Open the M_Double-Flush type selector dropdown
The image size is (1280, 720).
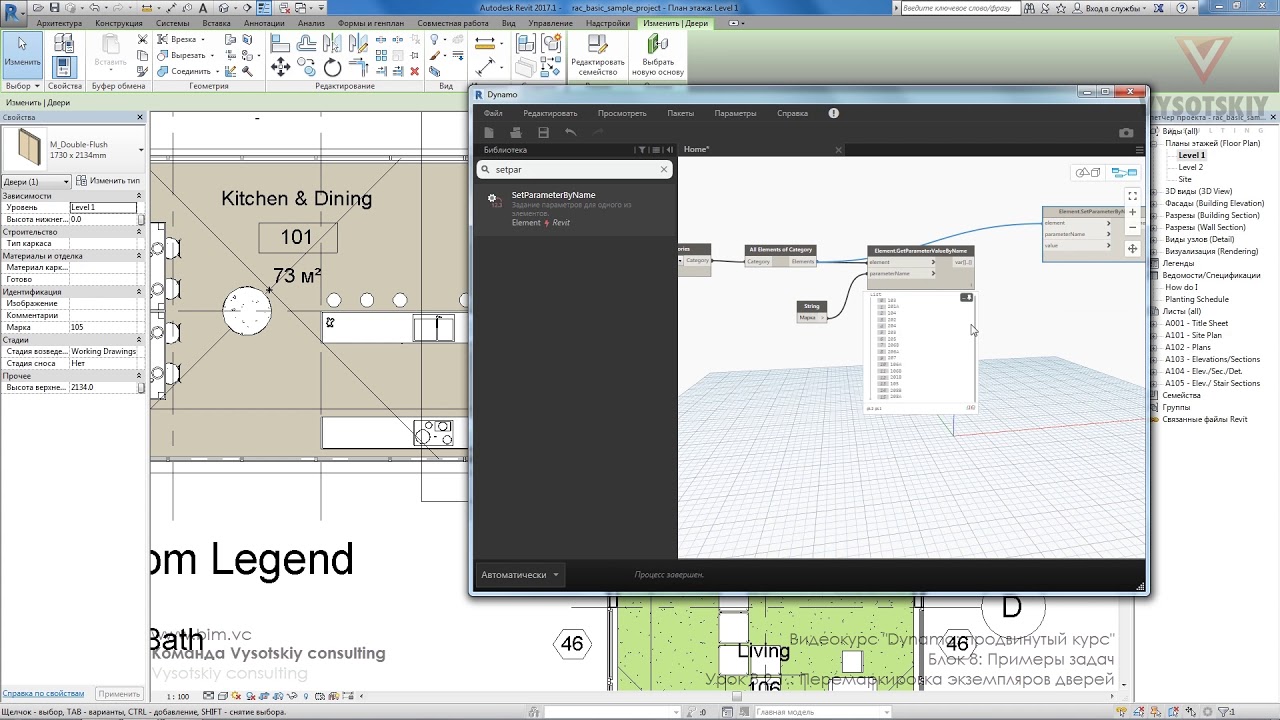pyautogui.click(x=141, y=150)
